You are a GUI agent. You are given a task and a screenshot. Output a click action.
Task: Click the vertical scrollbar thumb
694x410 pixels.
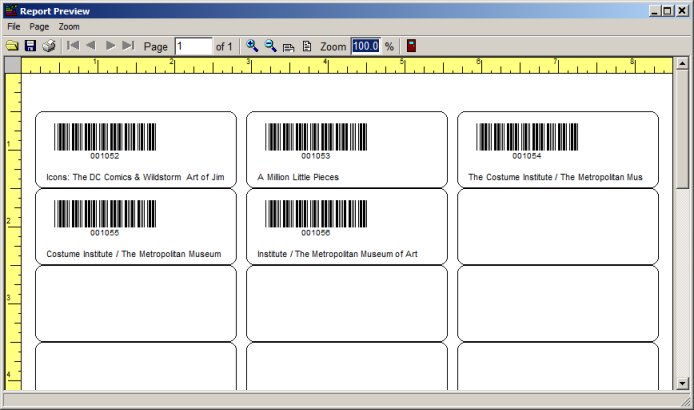682,129
